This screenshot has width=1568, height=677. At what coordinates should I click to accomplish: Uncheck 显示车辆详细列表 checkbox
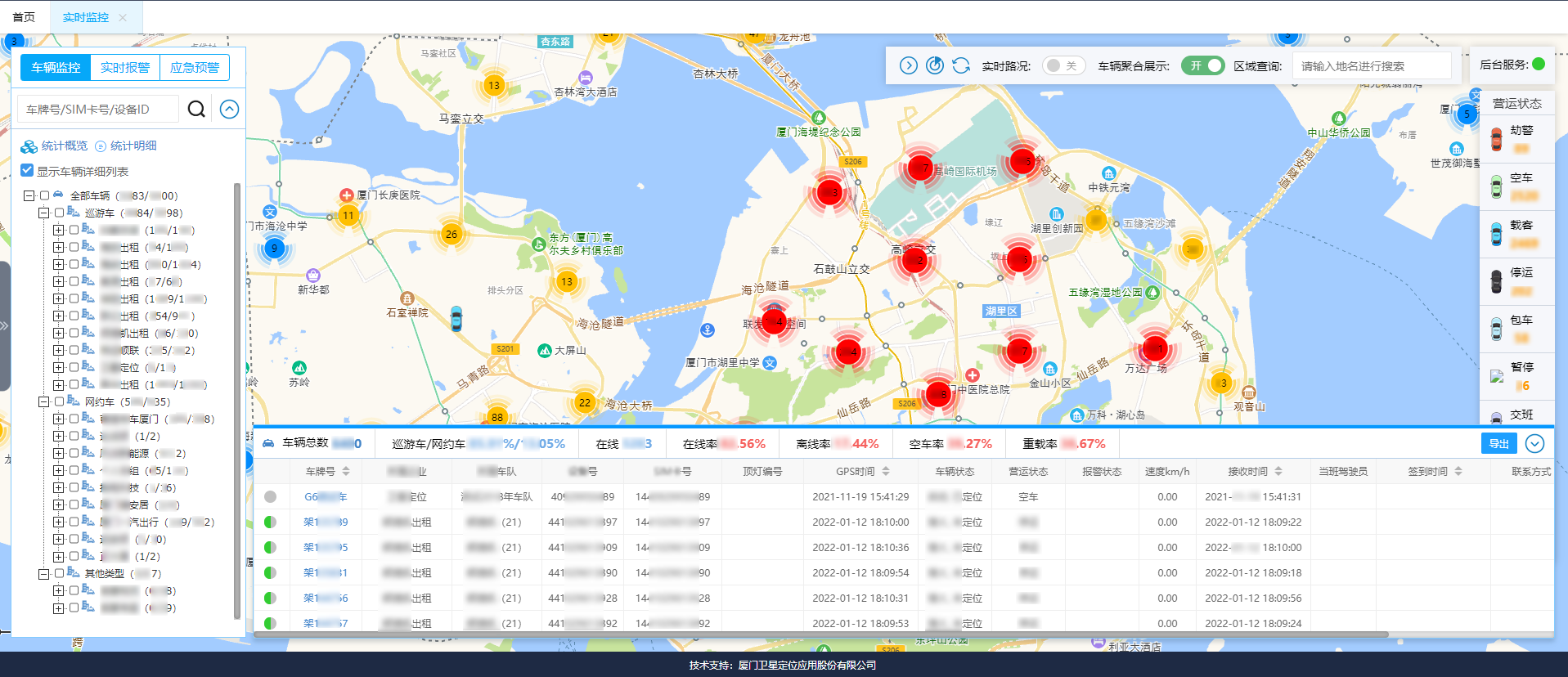(28, 171)
